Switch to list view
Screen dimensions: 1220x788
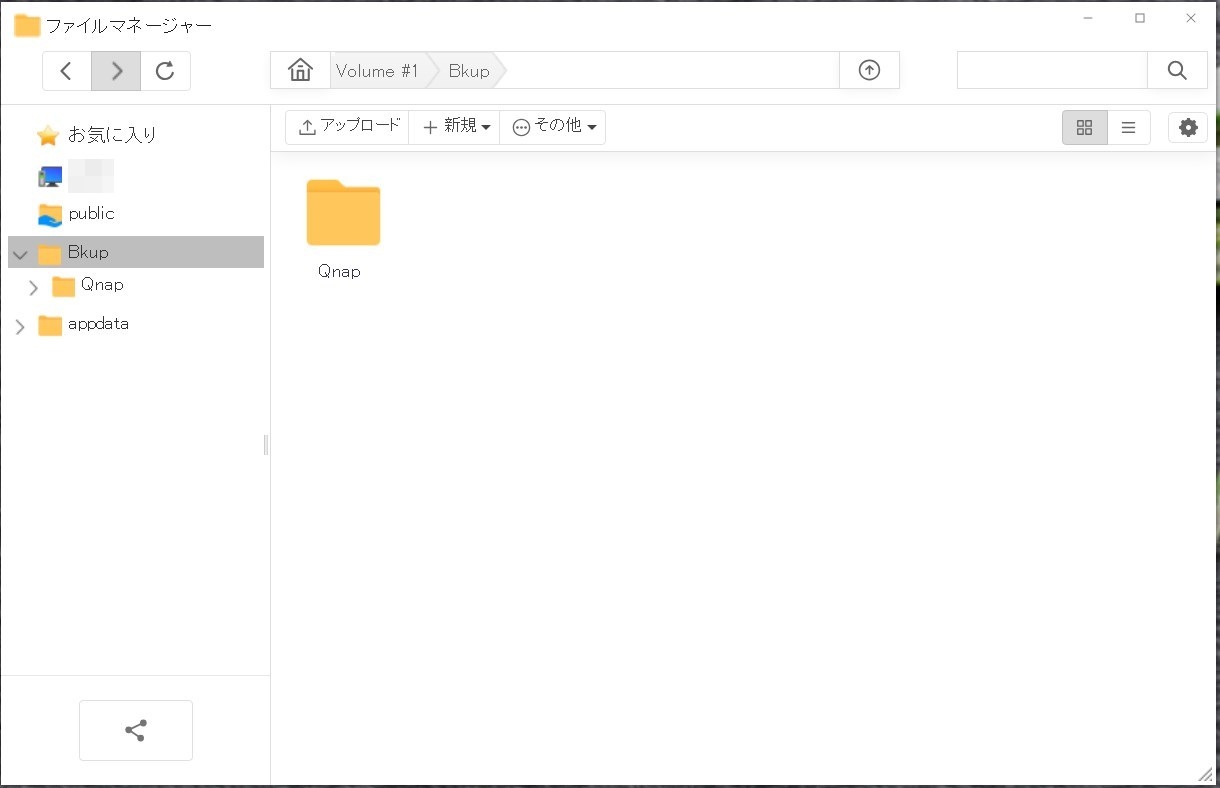click(1128, 128)
